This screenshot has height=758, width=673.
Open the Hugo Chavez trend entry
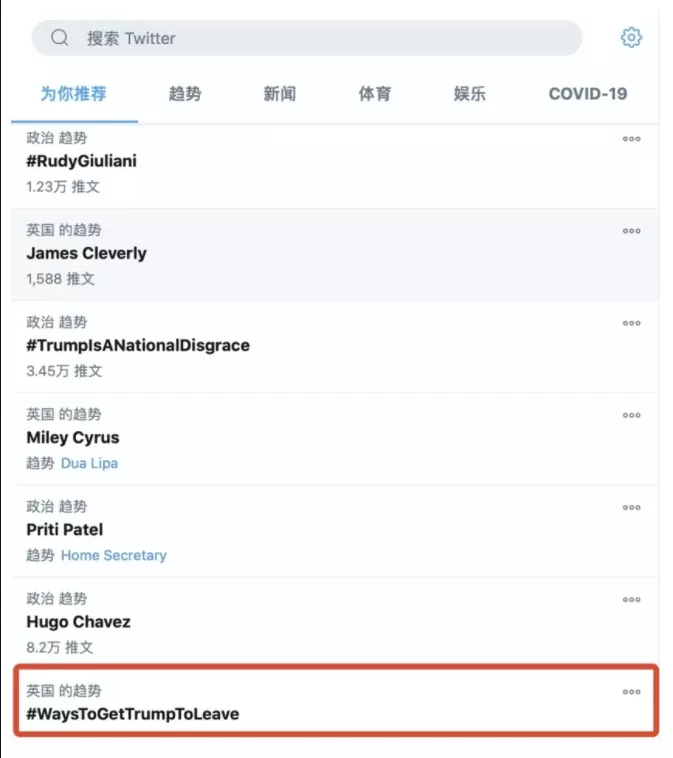click(x=336, y=623)
